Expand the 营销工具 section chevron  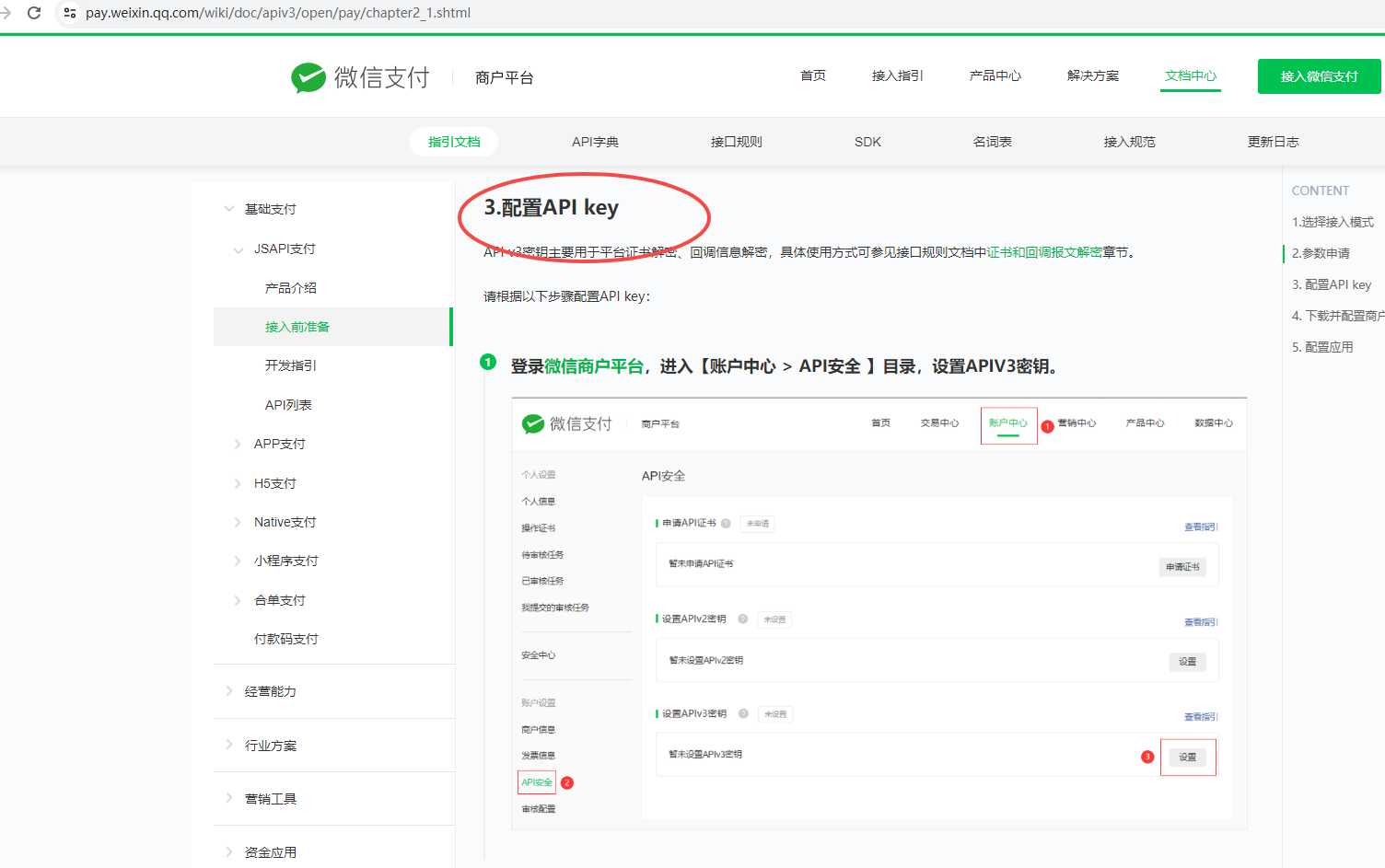[229, 798]
